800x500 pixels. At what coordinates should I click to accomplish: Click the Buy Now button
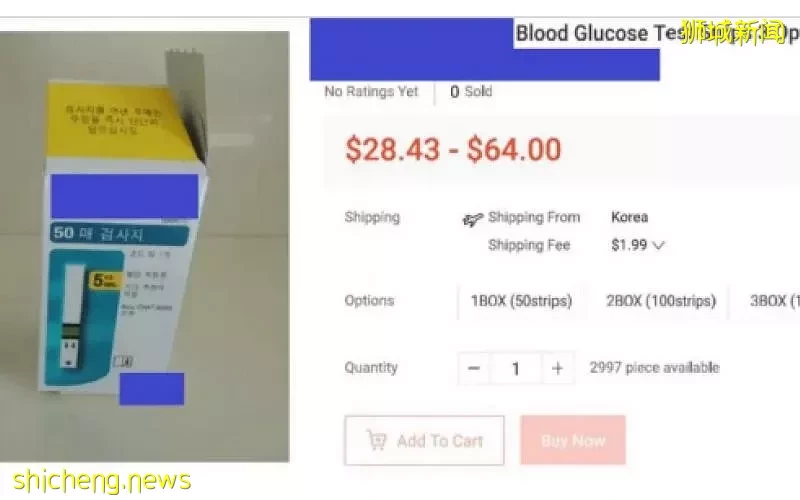tap(573, 440)
